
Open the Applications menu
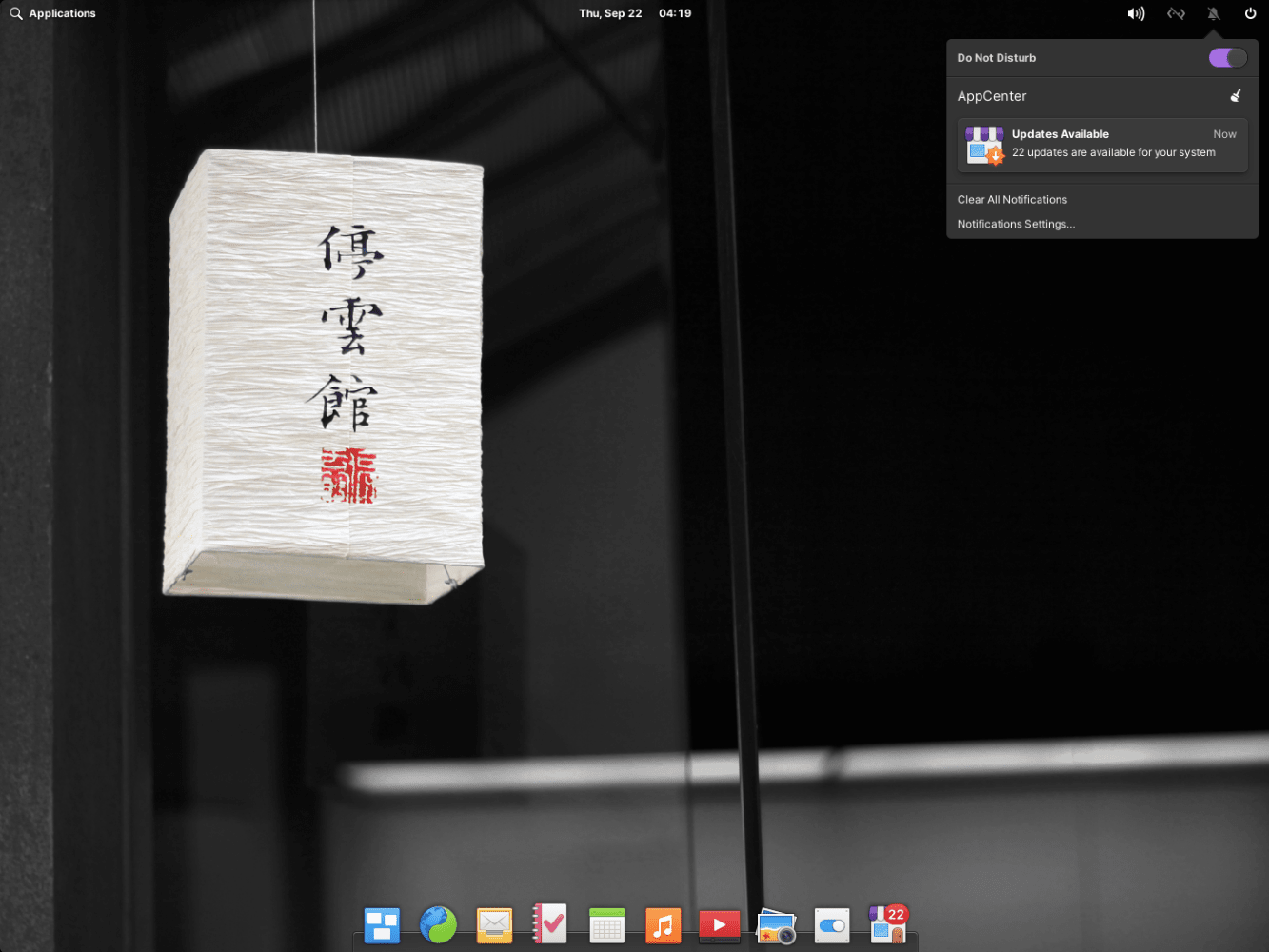[x=52, y=12]
